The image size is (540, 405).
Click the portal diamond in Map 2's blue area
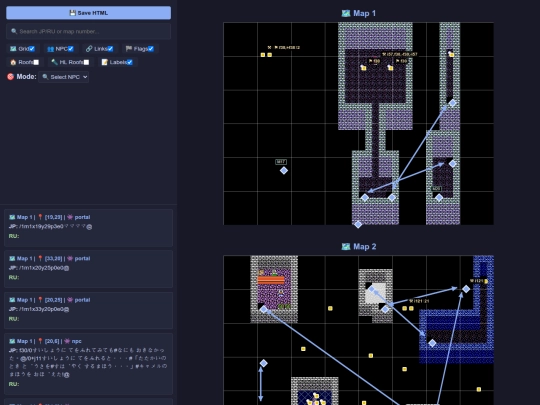coord(432,343)
